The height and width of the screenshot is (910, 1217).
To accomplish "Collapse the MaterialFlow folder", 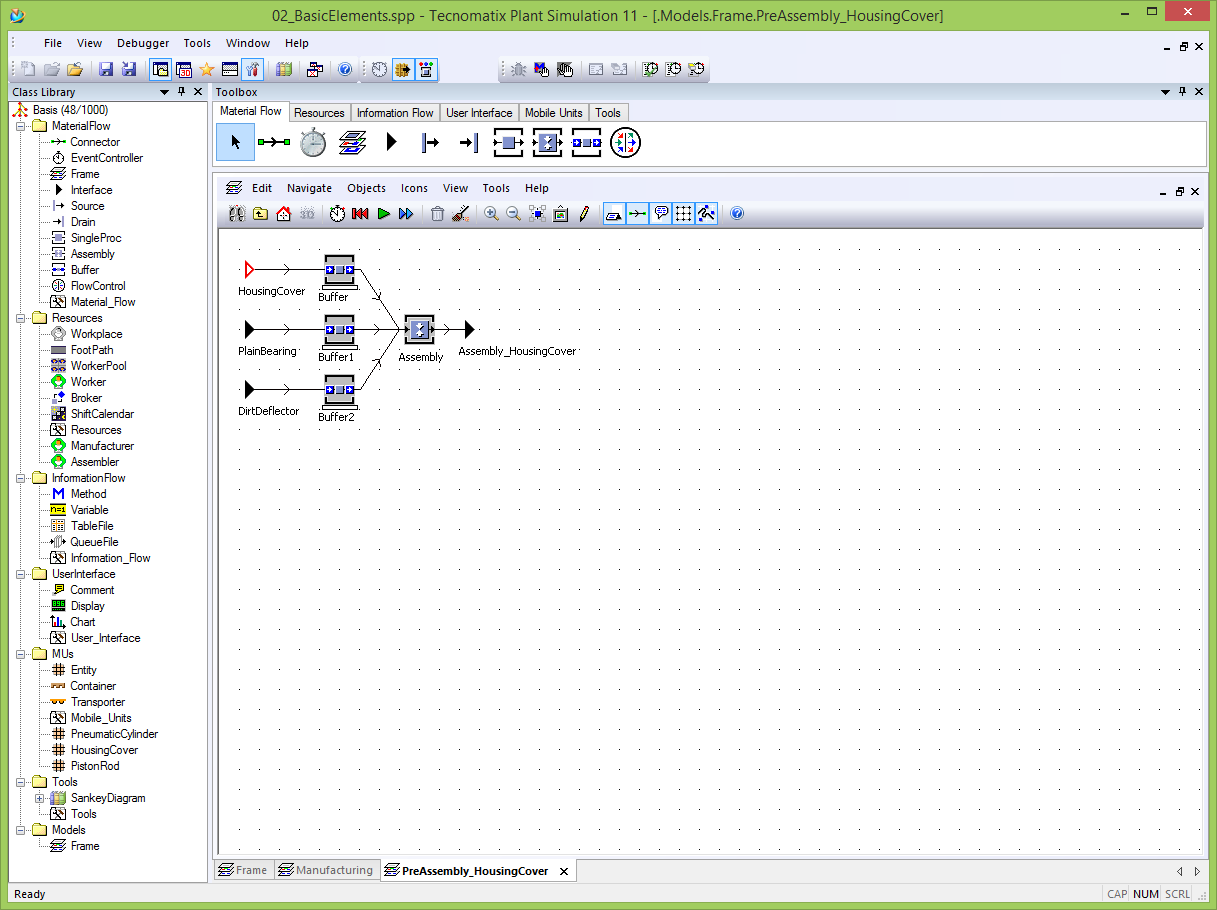I will (x=21, y=126).
